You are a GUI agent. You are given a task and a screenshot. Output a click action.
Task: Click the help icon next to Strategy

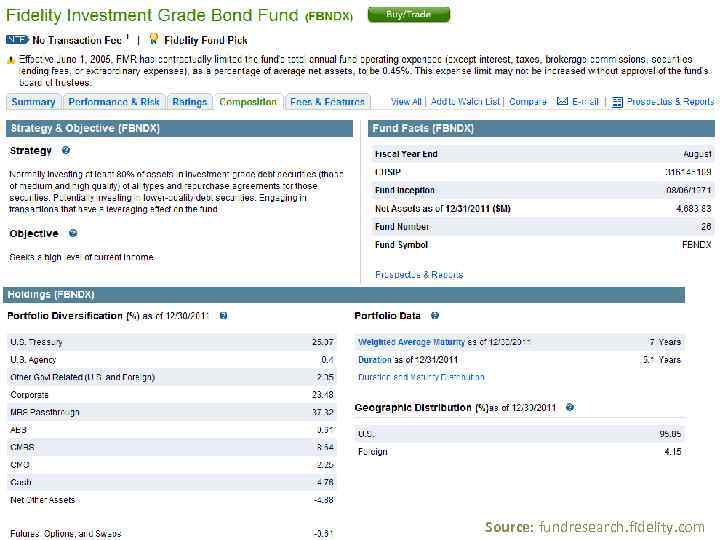[66, 150]
